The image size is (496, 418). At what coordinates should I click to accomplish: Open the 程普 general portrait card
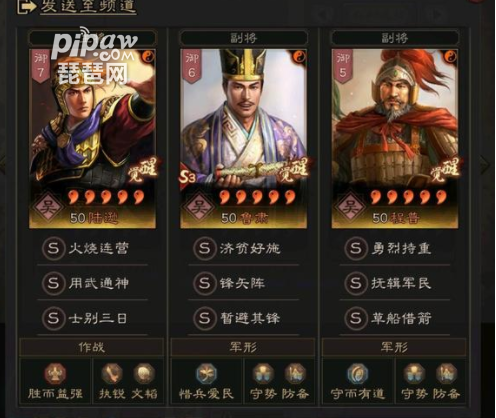395,139
